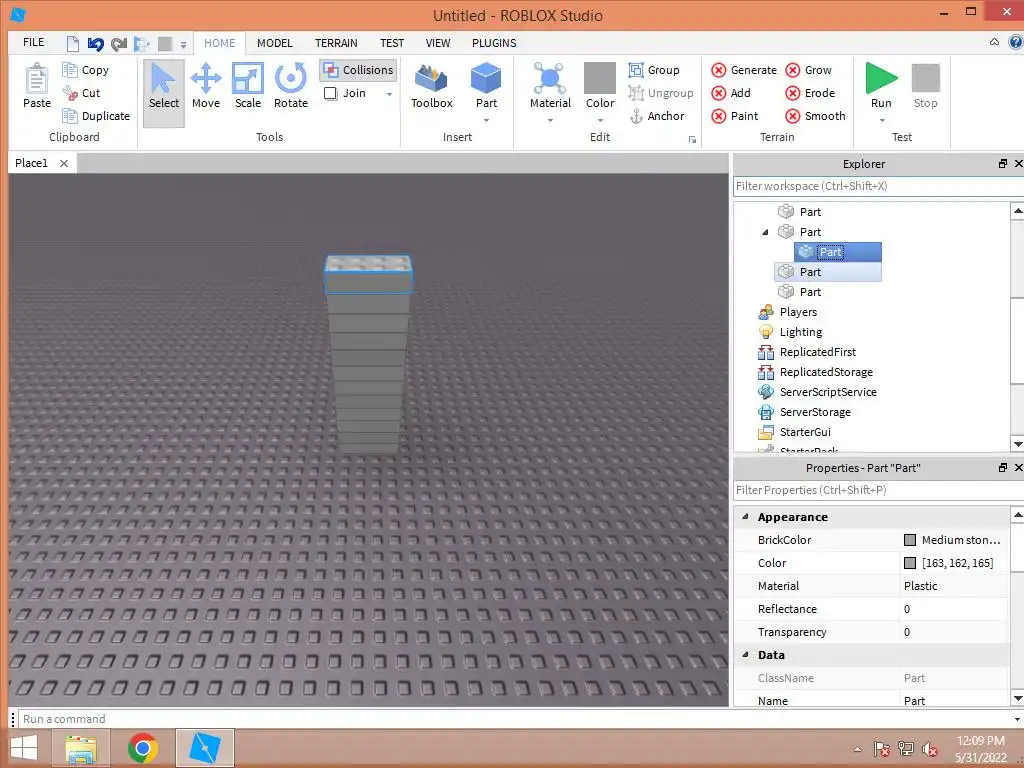This screenshot has width=1024, height=768.
Task: Click the Erode terrain tool
Action: tap(810, 93)
